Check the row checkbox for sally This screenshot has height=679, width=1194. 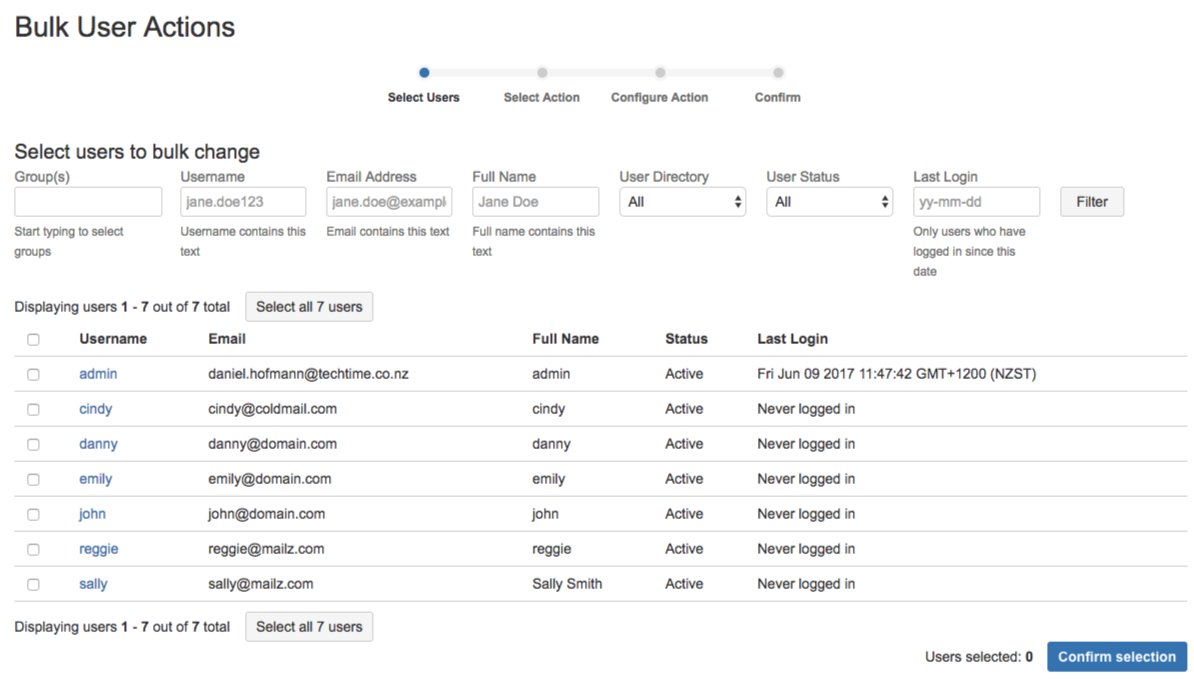33,584
